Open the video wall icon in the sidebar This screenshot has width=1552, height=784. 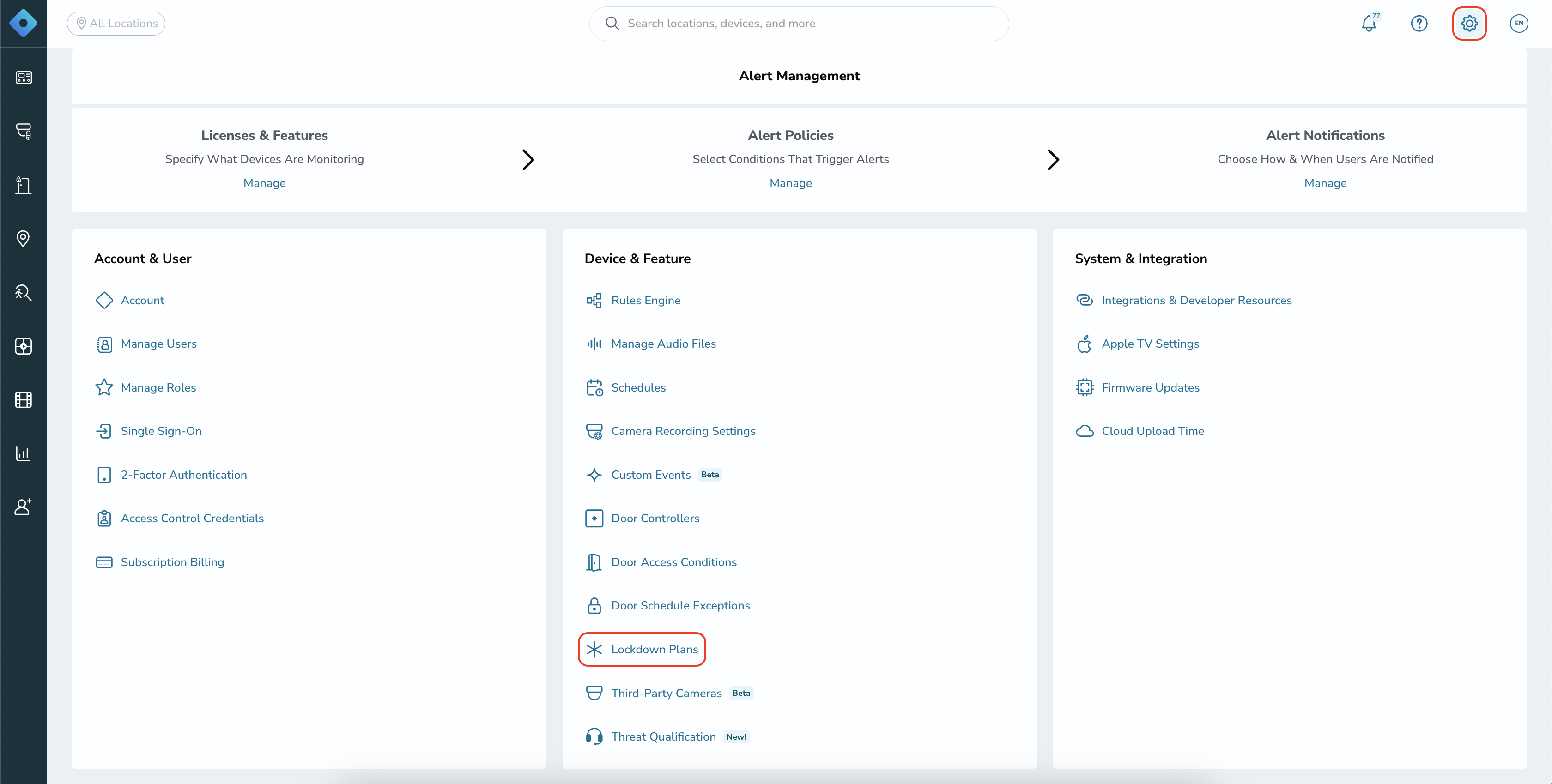24,346
